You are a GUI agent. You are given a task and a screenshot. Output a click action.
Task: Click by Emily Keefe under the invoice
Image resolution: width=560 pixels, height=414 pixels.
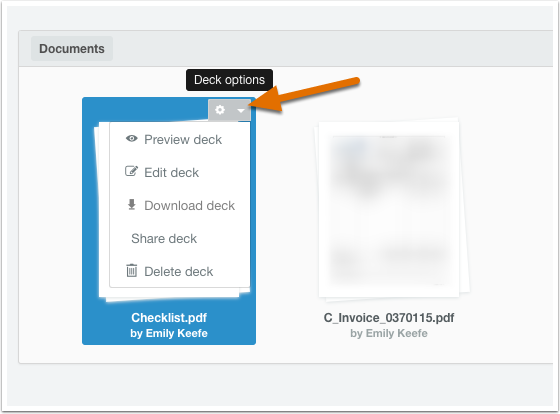[389, 333]
